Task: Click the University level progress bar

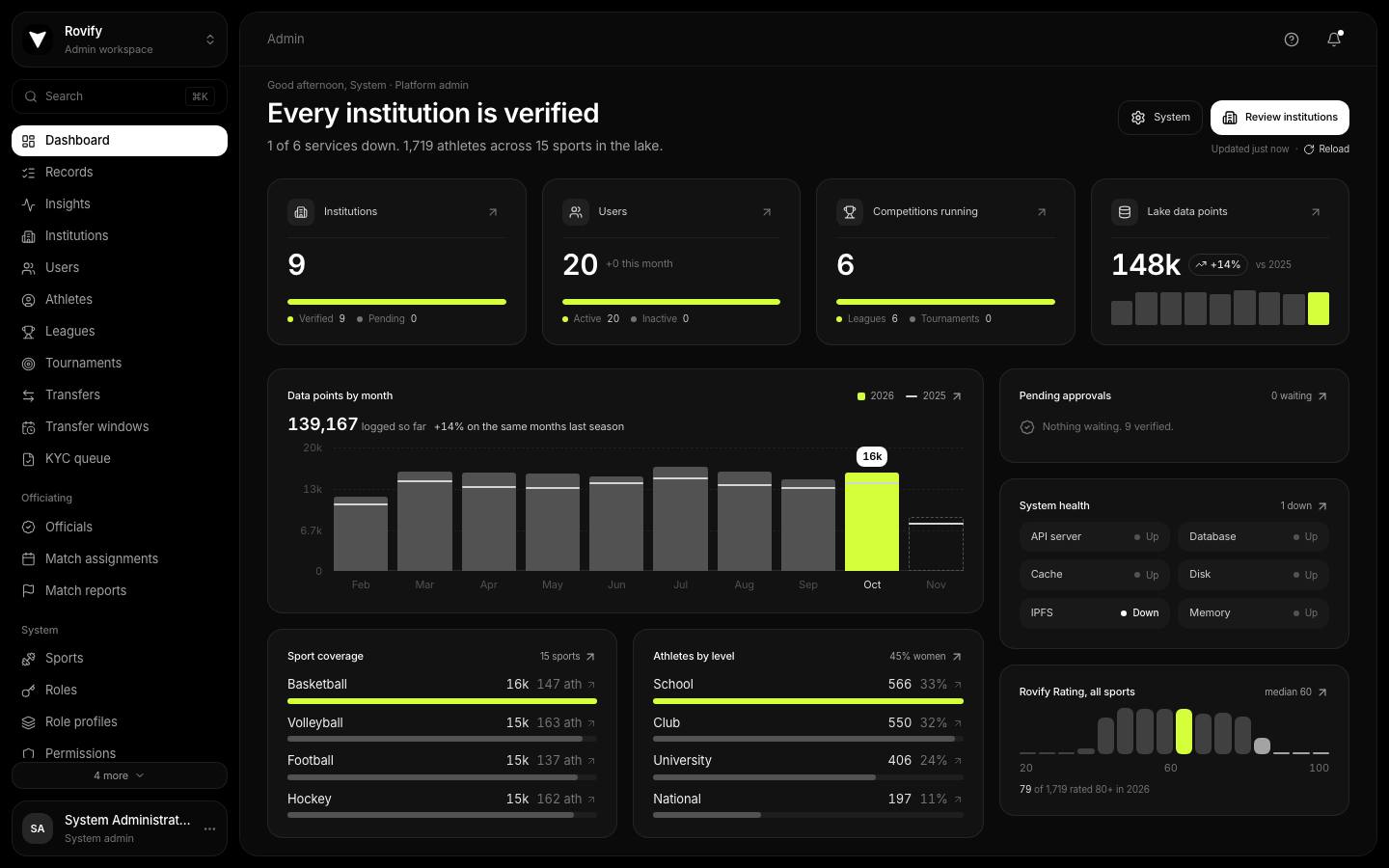Action: point(808,777)
